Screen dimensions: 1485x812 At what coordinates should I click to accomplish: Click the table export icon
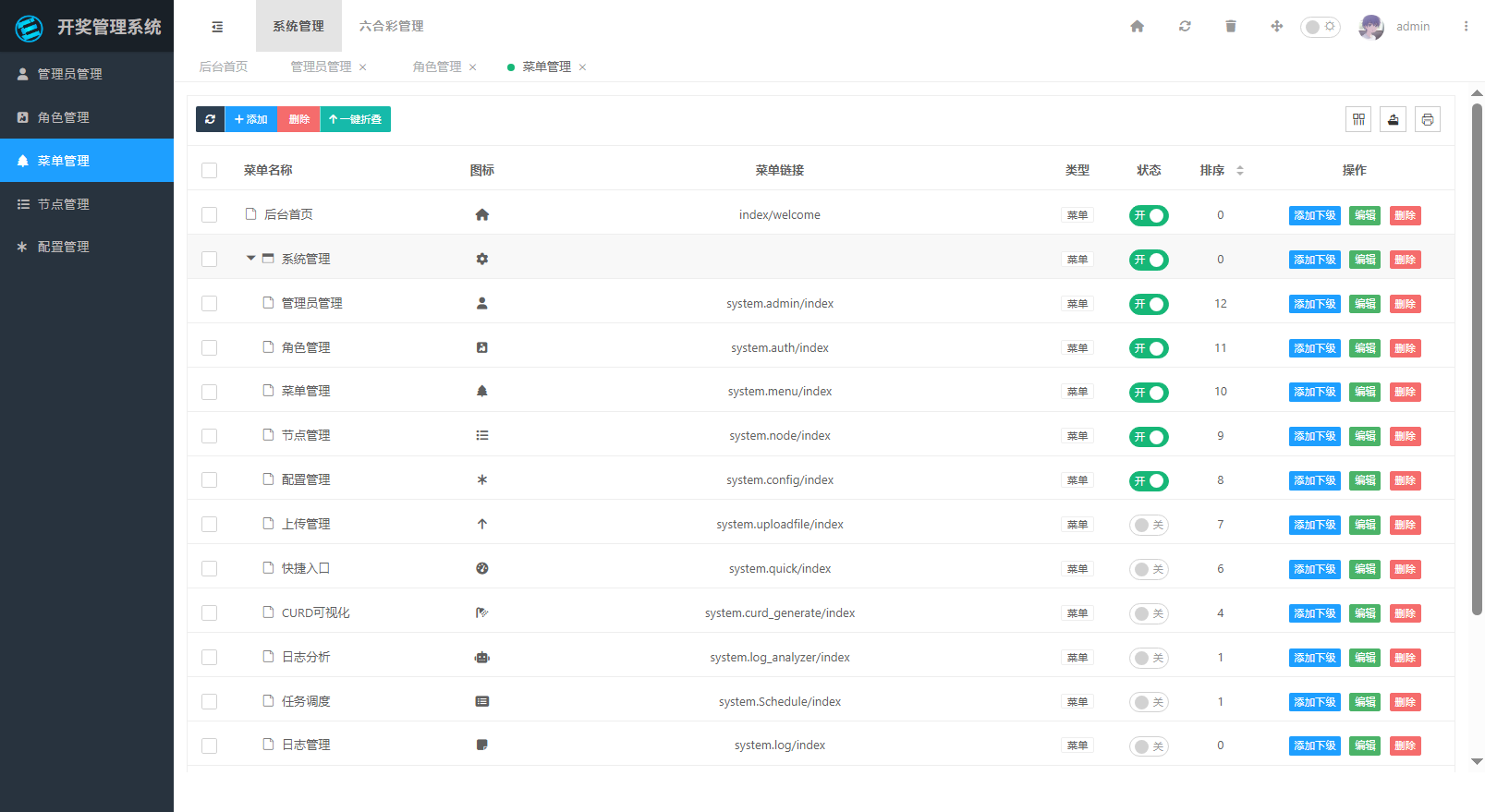pos(1394,119)
